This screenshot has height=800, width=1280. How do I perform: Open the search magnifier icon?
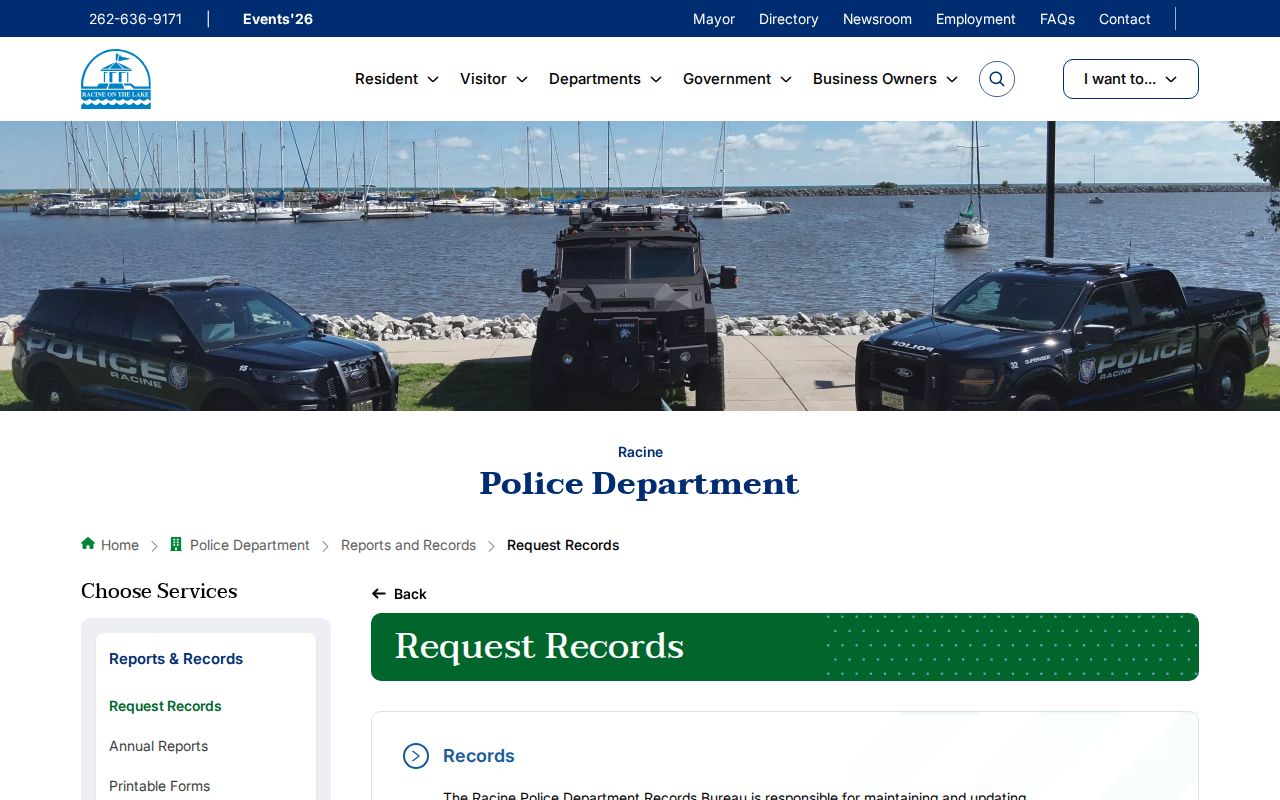(997, 79)
